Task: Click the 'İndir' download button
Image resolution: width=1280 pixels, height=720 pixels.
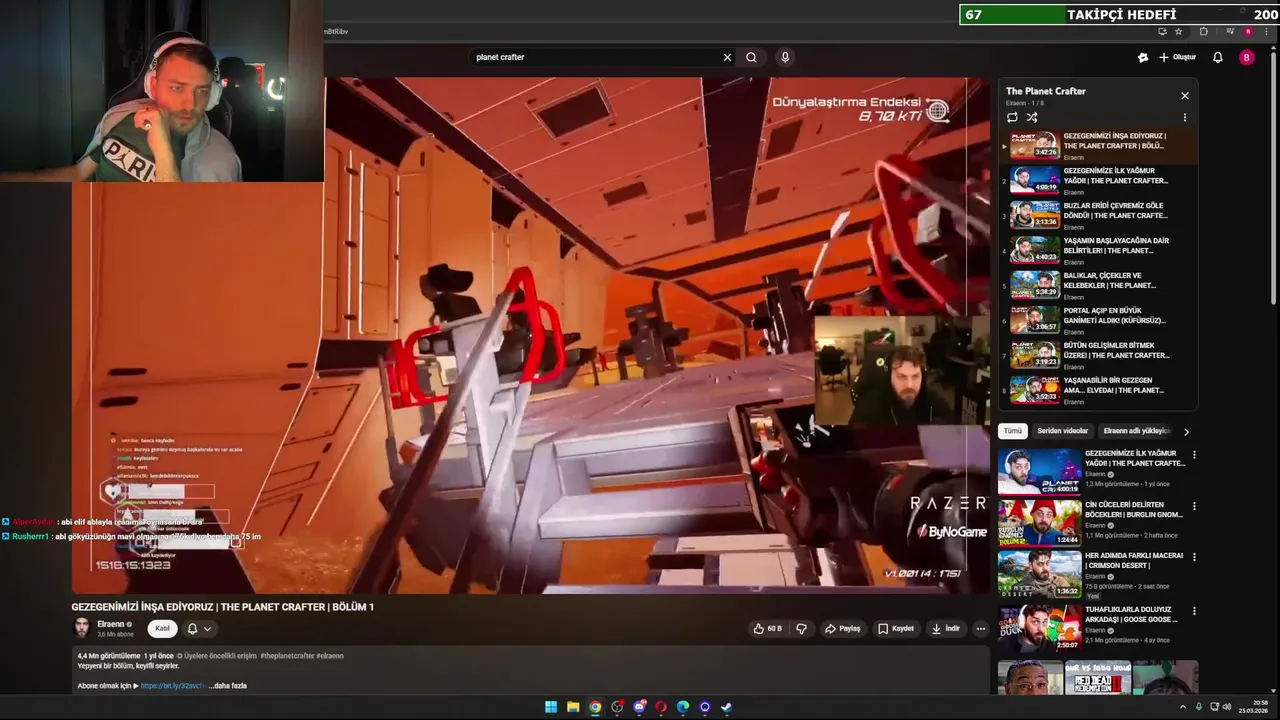Action: click(x=946, y=629)
